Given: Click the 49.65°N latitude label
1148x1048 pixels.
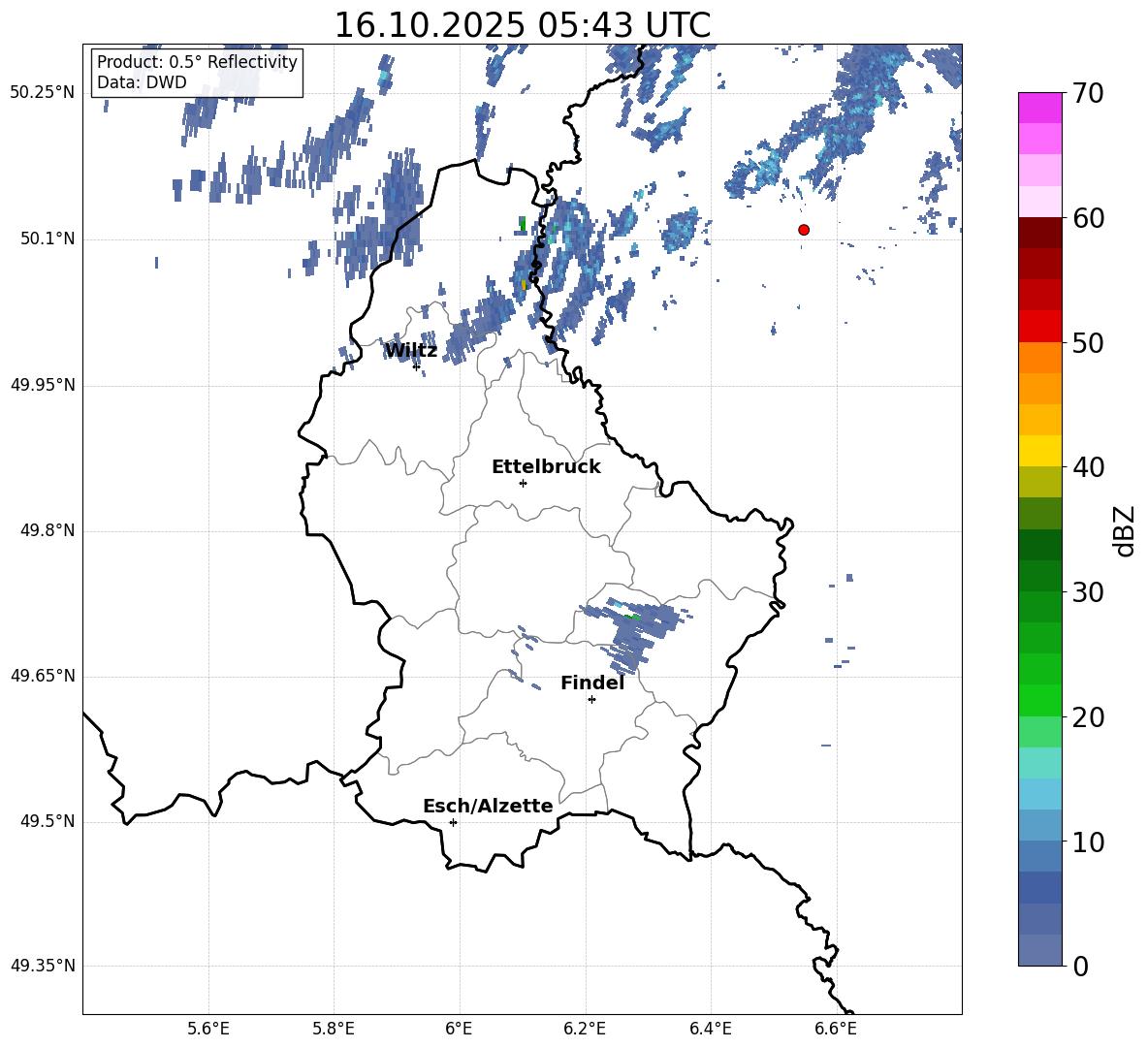Looking at the screenshot, I should click(43, 676).
